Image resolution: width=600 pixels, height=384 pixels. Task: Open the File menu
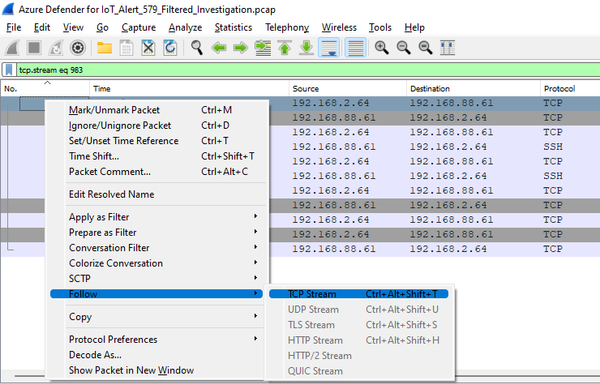14,28
